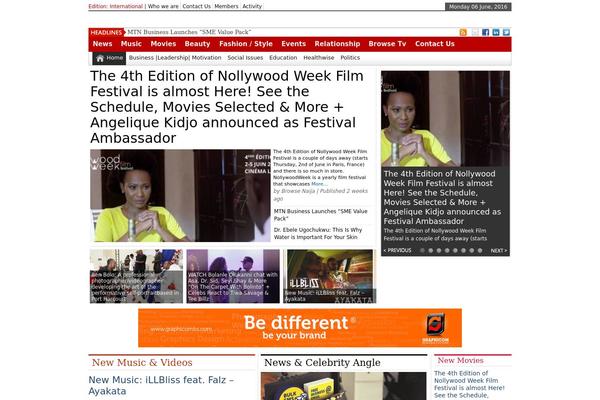Go to Education section
Image resolution: width=600 pixels, height=400 pixels.
[283, 58]
